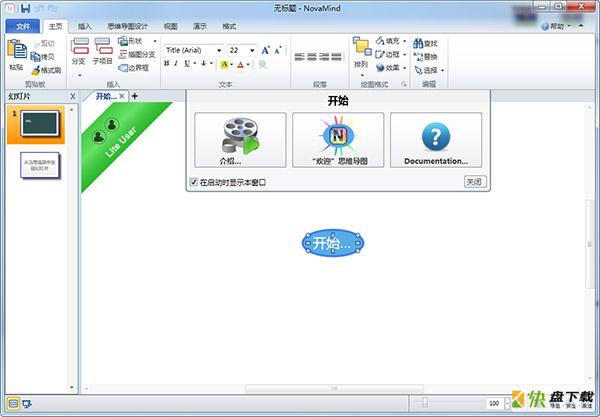The width and height of the screenshot is (600, 417).
Task: Open the 文件 file menu
Action: [x=23, y=26]
